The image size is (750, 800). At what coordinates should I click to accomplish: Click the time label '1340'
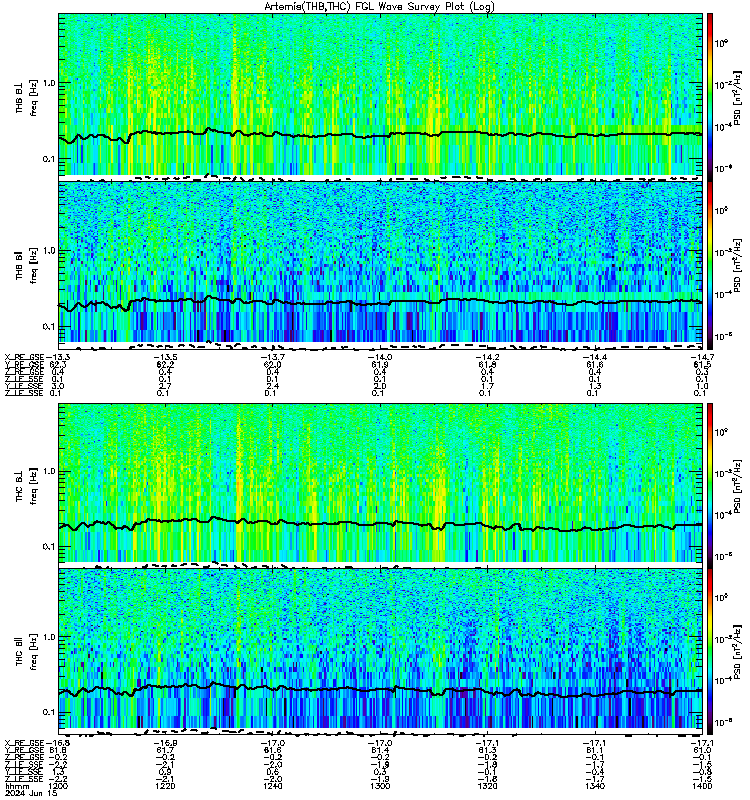point(594,786)
